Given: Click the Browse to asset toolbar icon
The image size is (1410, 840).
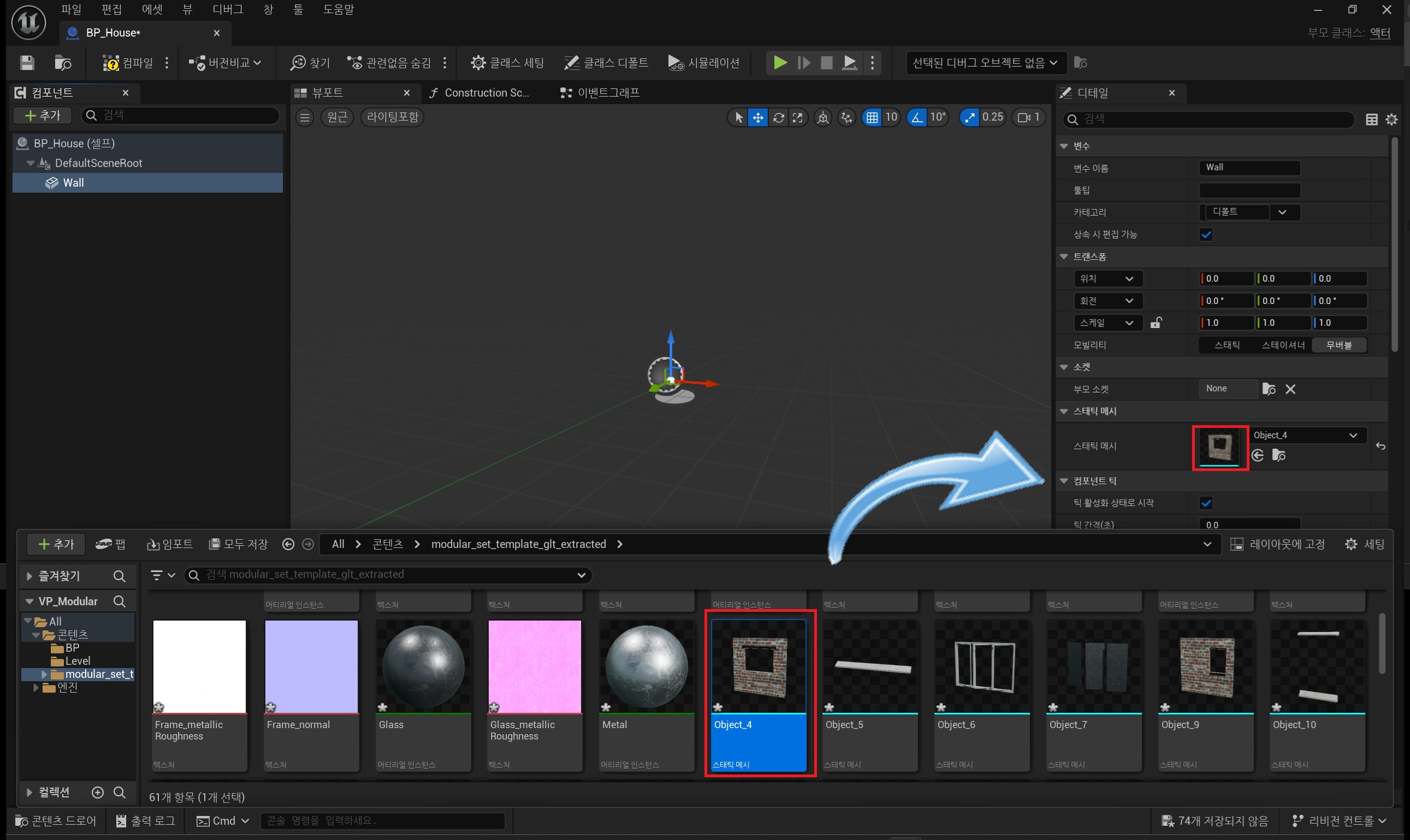Looking at the screenshot, I should coord(63,62).
